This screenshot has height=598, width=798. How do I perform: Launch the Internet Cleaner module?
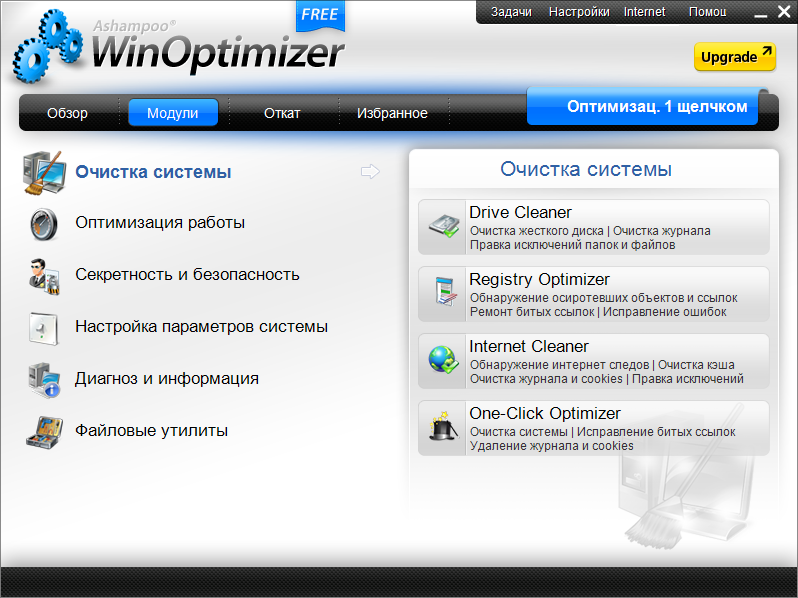point(593,361)
